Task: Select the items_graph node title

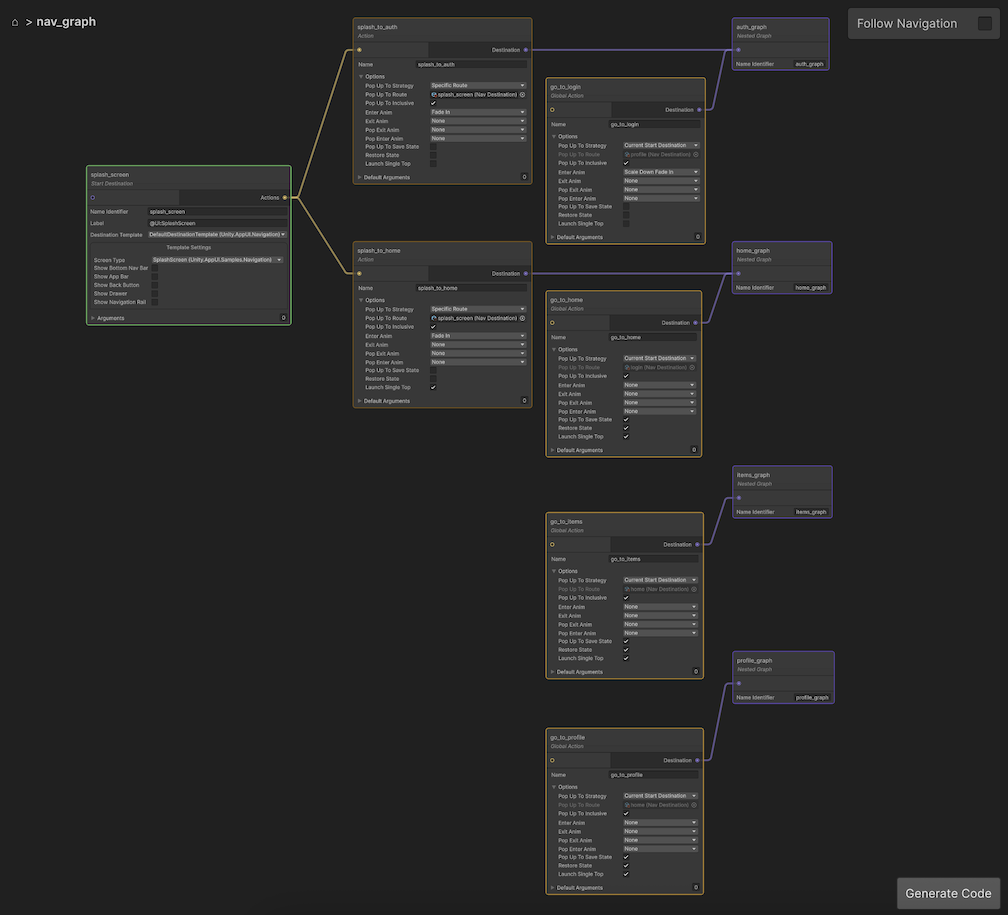Action: tap(753, 475)
